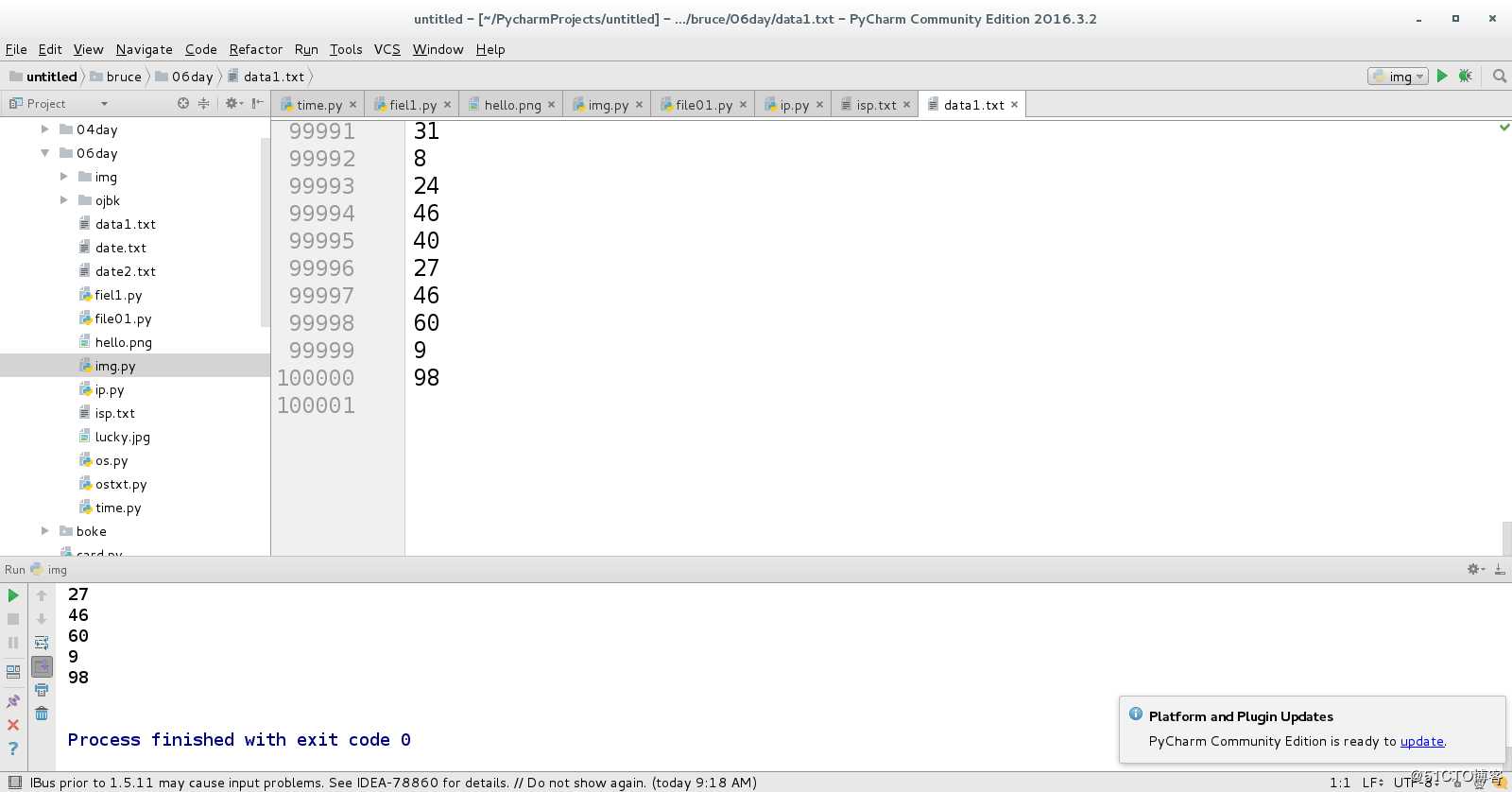Close the hello.png editor tab
The image size is (1512, 792).
[x=552, y=105]
